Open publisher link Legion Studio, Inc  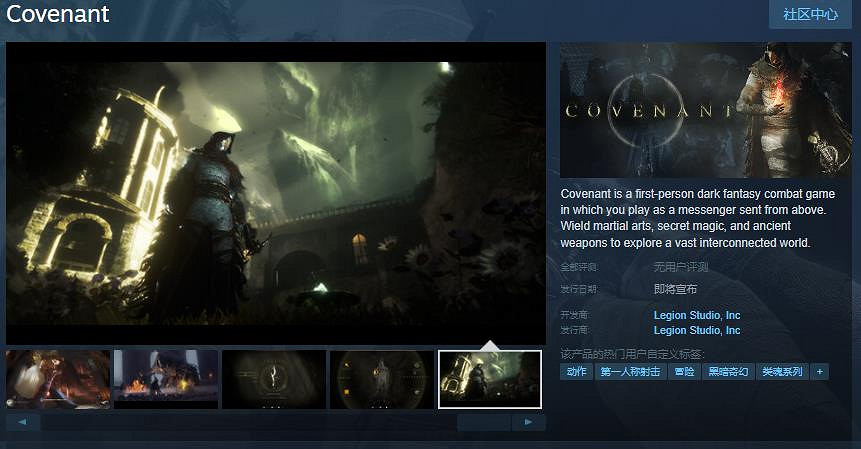[x=697, y=330]
